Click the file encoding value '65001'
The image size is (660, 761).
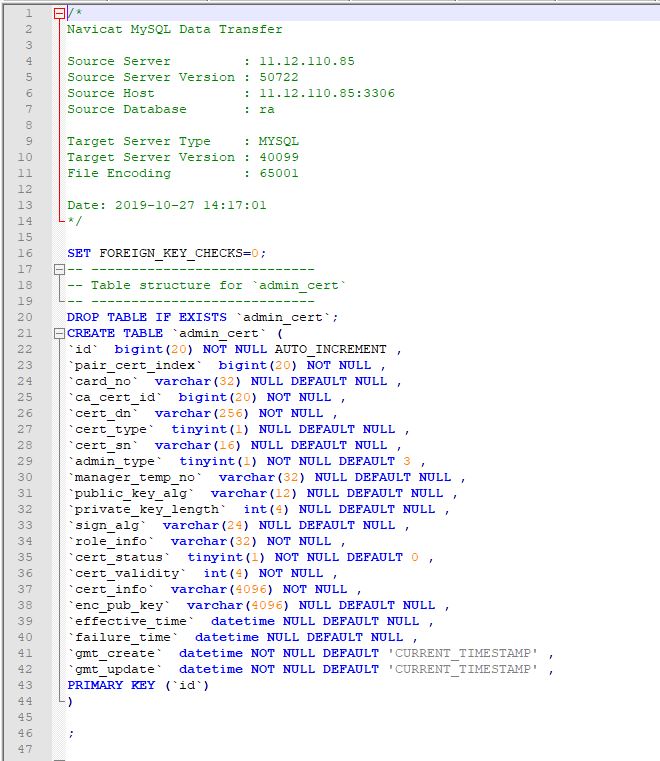pos(279,173)
